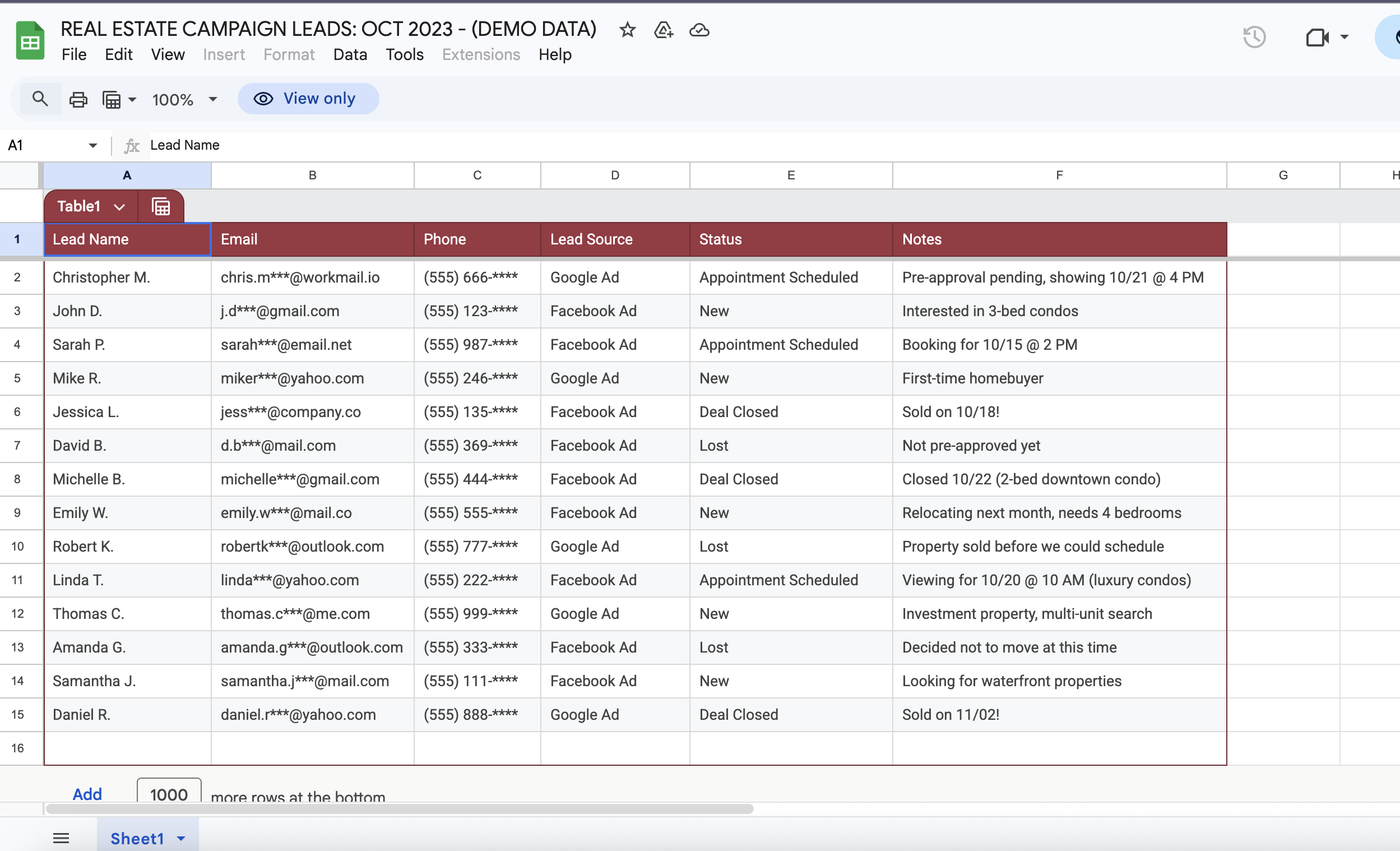Click the document title text

(x=328, y=29)
